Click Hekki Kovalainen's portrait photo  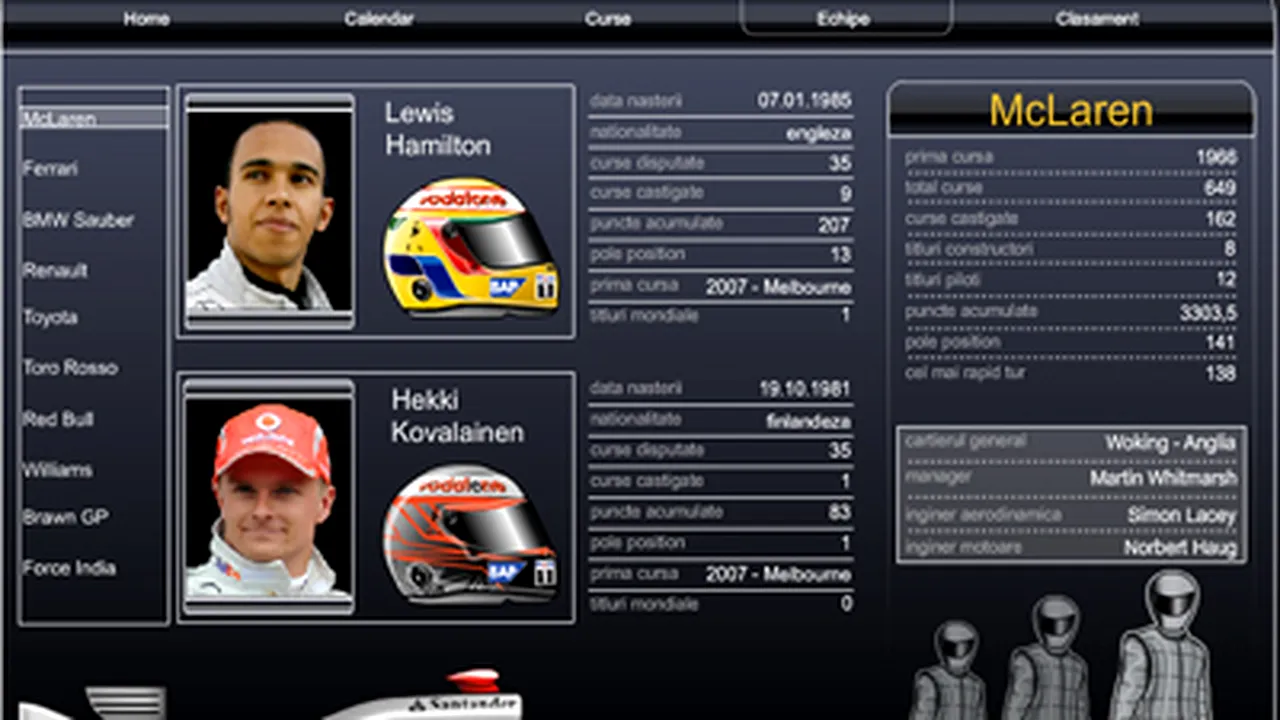(269, 497)
